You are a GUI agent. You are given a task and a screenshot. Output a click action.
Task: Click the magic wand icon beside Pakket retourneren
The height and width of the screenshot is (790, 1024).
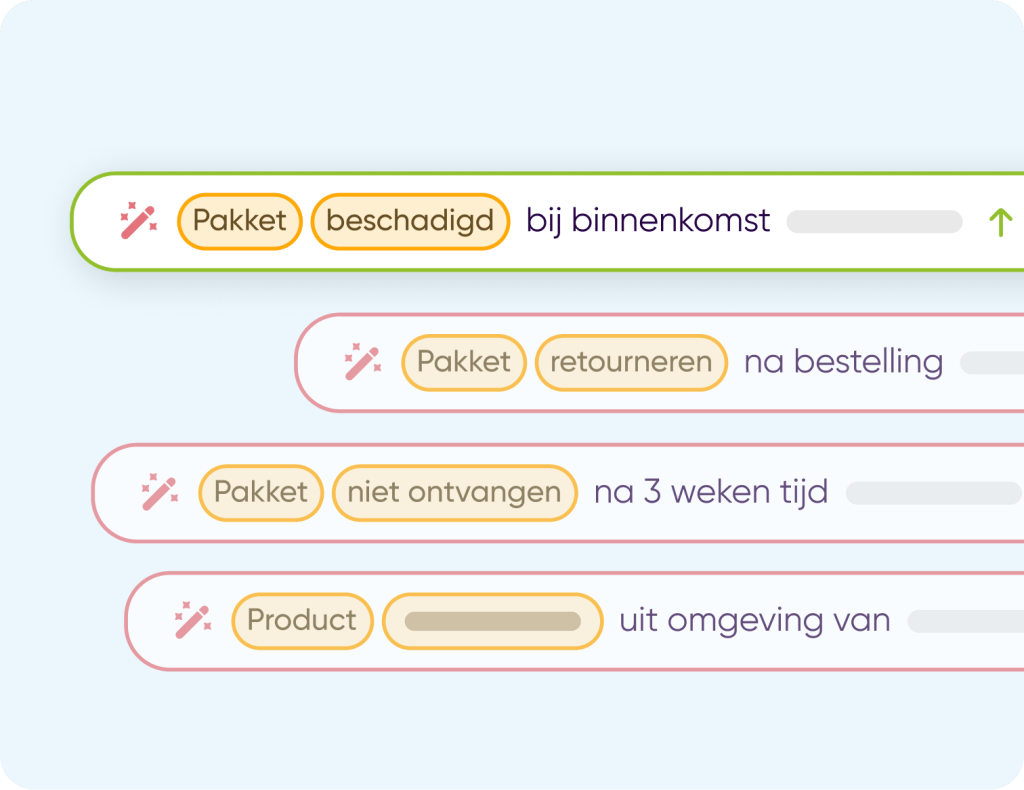[362, 362]
